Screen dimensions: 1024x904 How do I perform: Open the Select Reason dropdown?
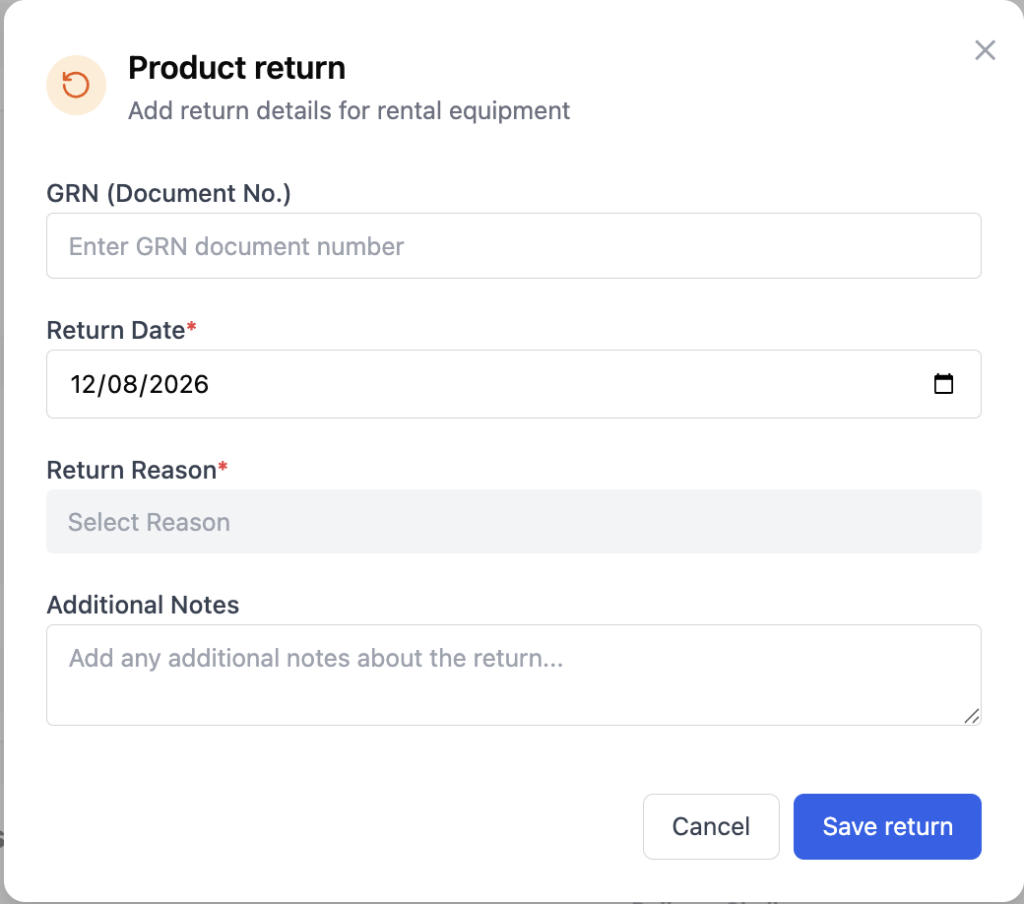513,522
